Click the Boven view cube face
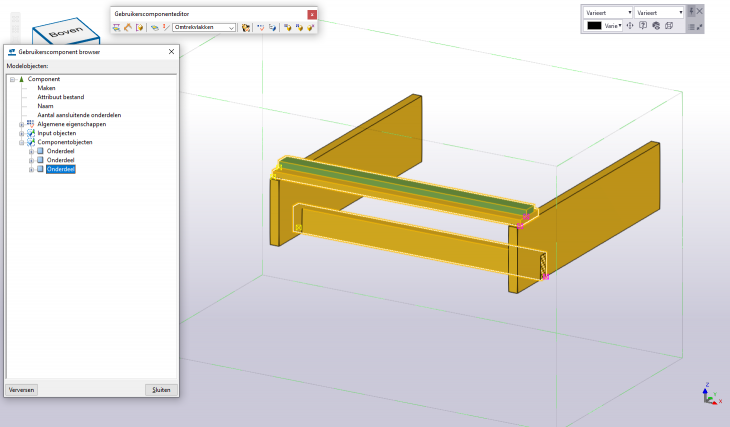Image resolution: width=730 pixels, height=427 pixels. point(66,30)
